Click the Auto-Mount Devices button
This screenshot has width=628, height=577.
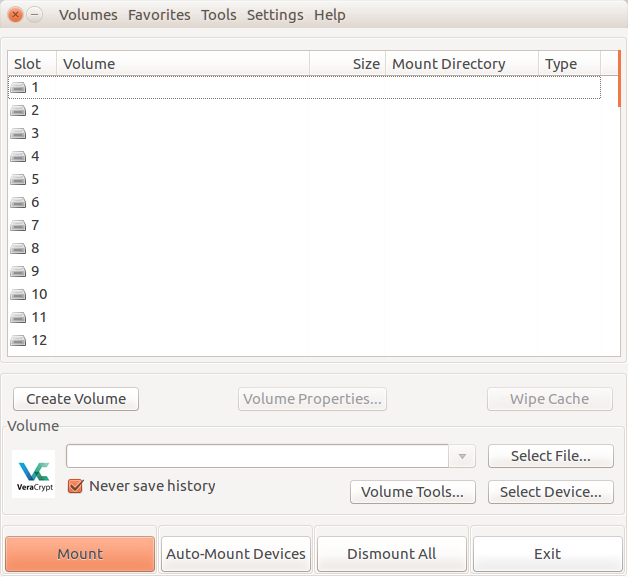pyautogui.click(x=236, y=554)
